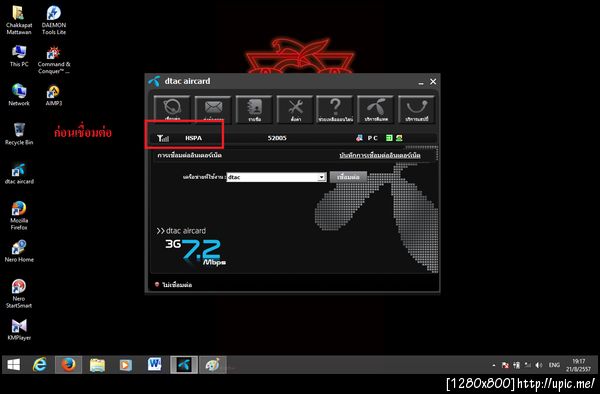Click the connect button beside the dtac dropdown
Screen dimensions: 600x394
[x=348, y=177]
